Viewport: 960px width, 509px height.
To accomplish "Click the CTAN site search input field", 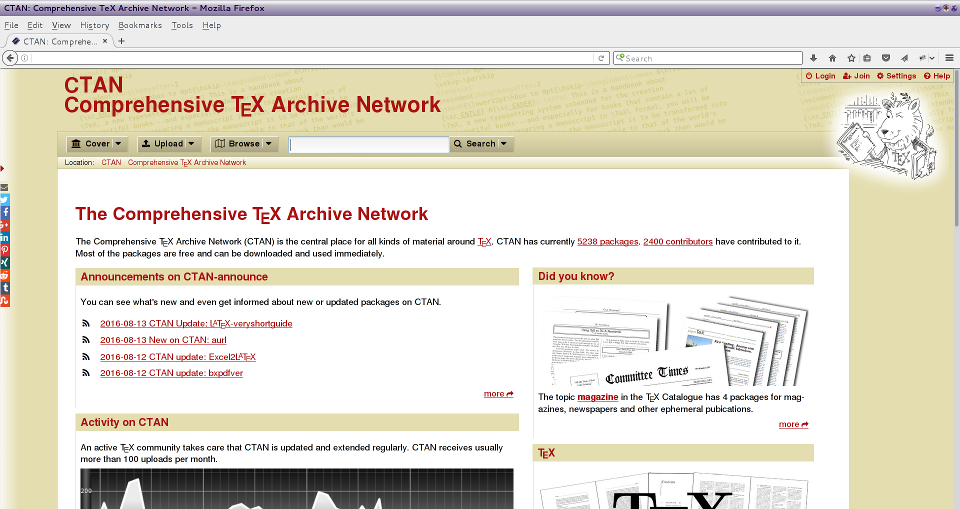I will pos(369,145).
